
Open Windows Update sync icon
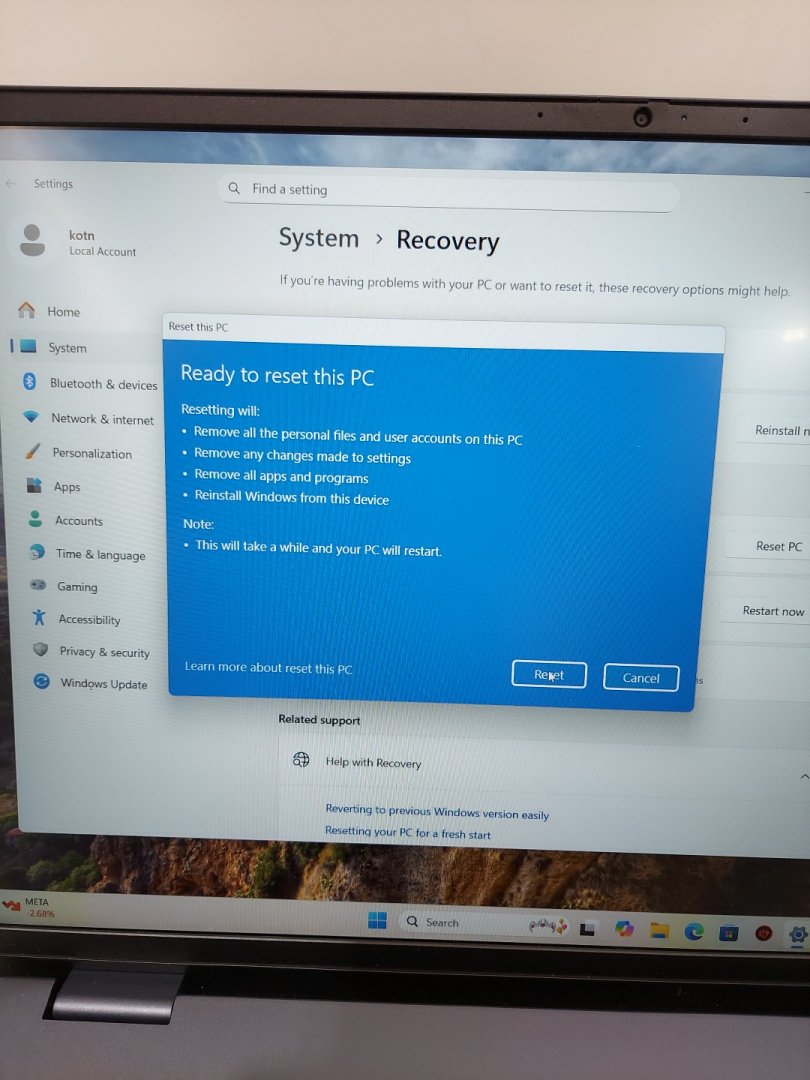click(x=41, y=682)
